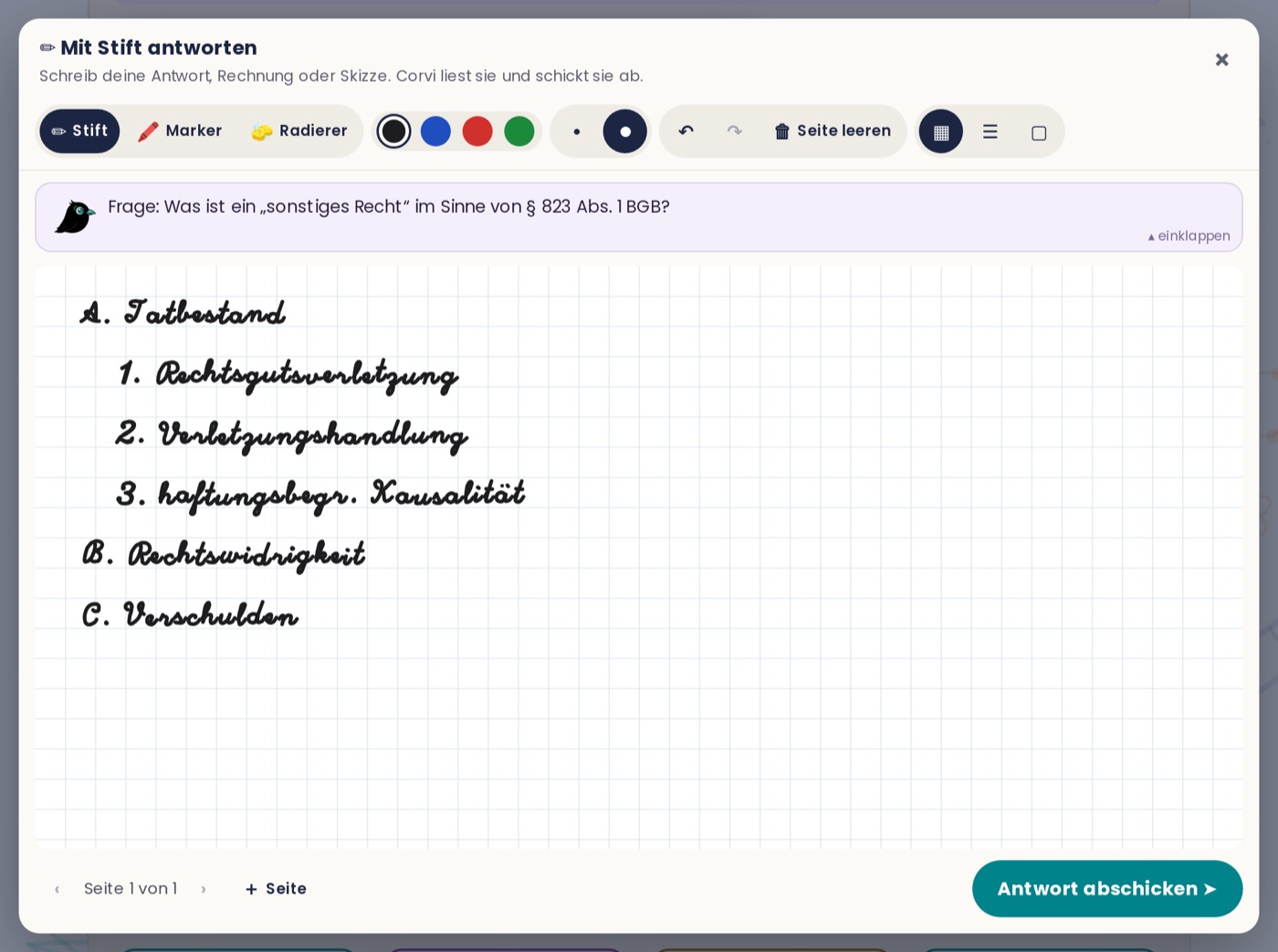
Task: Switch to grid paper background
Action: (x=941, y=131)
